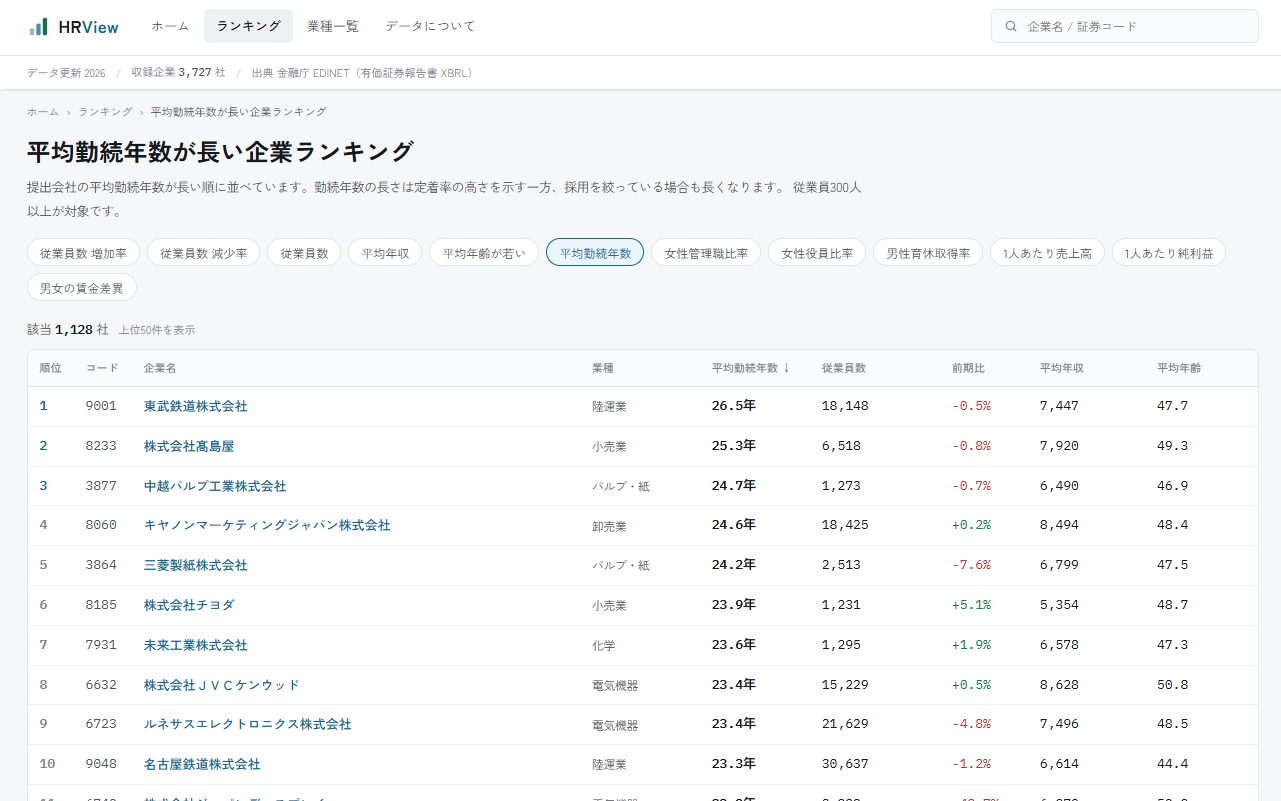1281x801 pixels.
Task: Click the 該当 1,128 社 result count
Action: 68,329
